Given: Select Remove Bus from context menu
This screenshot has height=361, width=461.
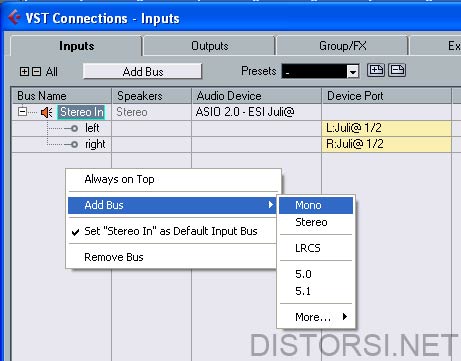Looking at the screenshot, I should 172,257.
